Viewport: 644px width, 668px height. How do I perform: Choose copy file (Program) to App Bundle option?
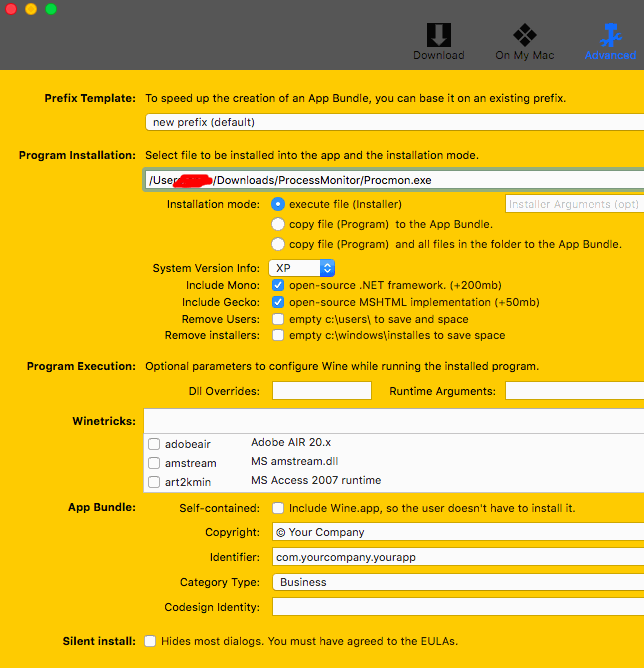click(x=278, y=224)
